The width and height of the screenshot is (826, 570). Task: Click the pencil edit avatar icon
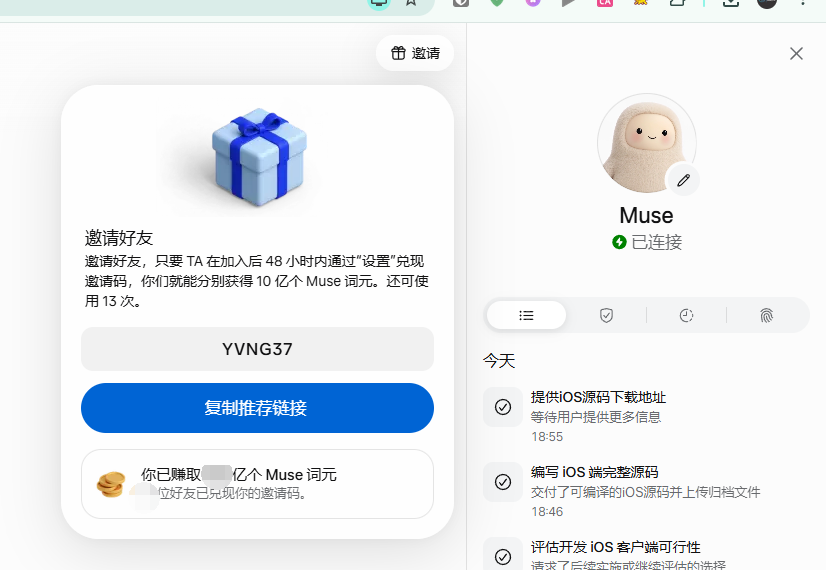coord(683,180)
